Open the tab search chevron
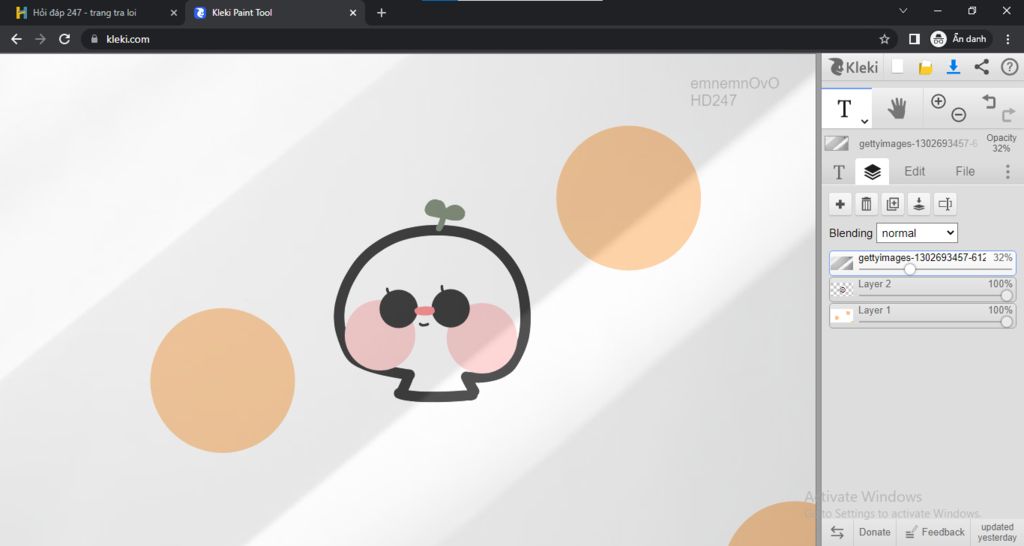 (903, 11)
